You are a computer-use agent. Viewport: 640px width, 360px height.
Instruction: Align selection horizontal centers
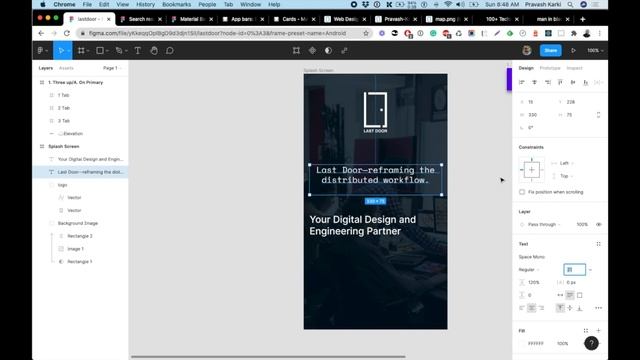click(x=534, y=82)
